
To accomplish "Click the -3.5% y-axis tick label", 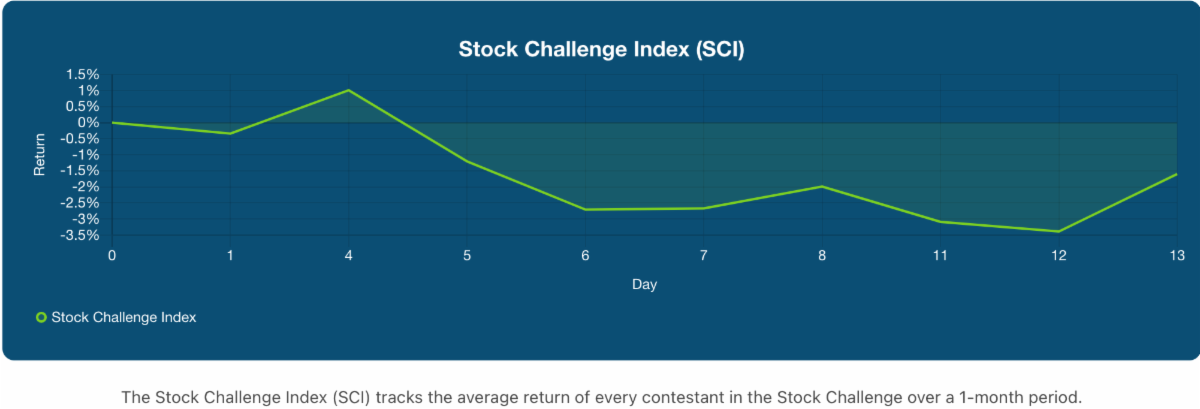I will [80, 235].
